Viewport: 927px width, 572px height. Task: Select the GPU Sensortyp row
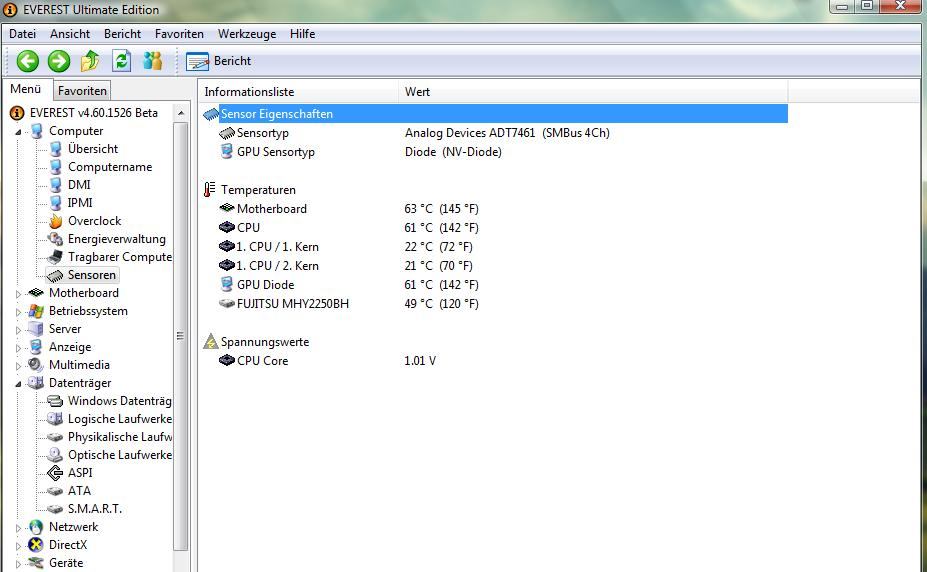click(x=494, y=152)
